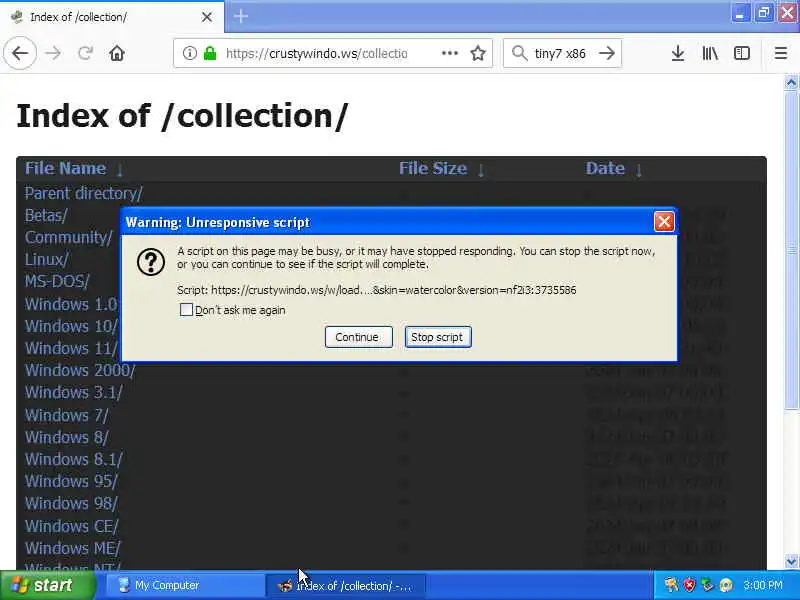Toggle the sidebar icon in toolbar

[742, 53]
